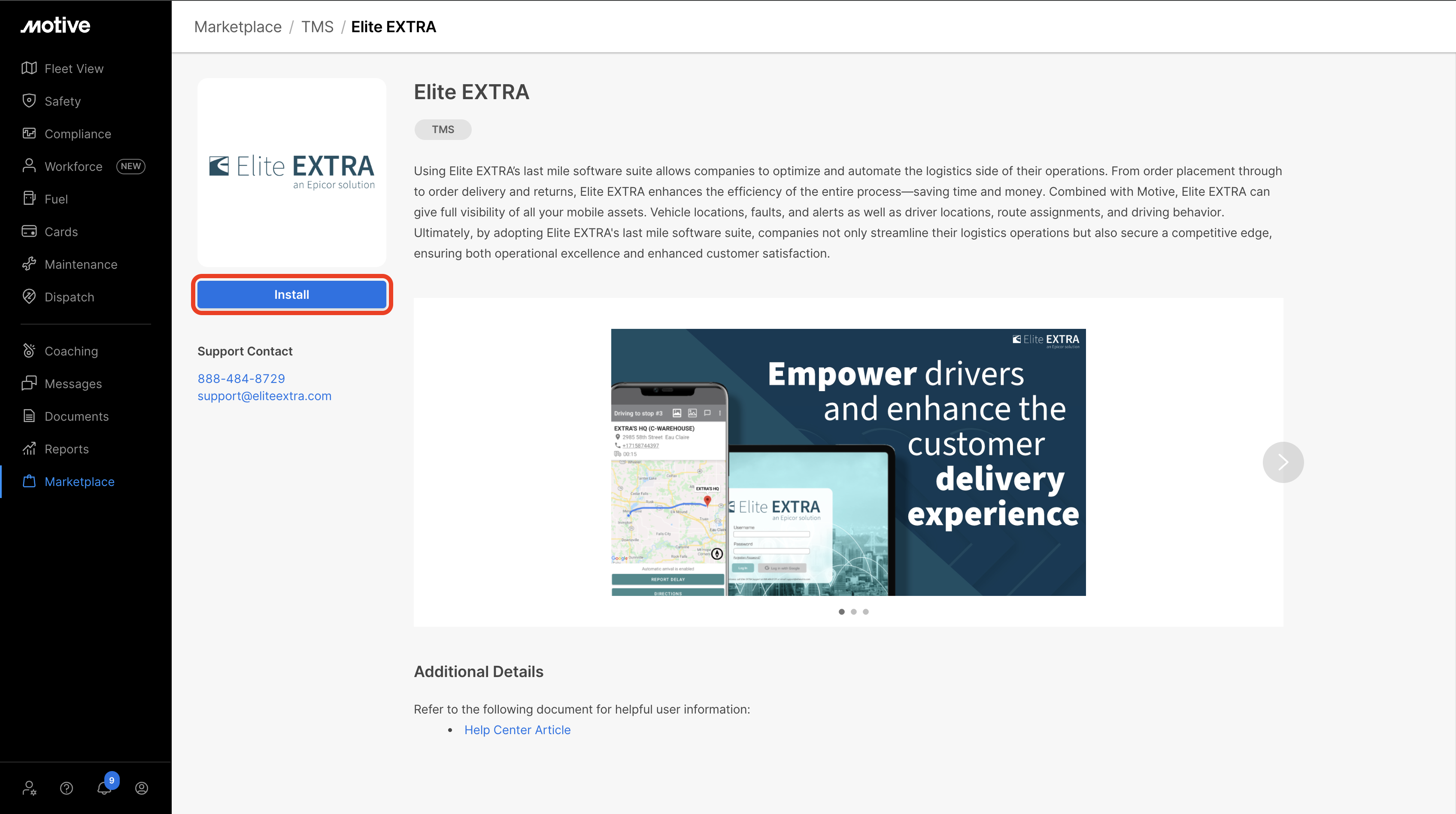
Task: Open admin user settings icon
Action: [29, 787]
